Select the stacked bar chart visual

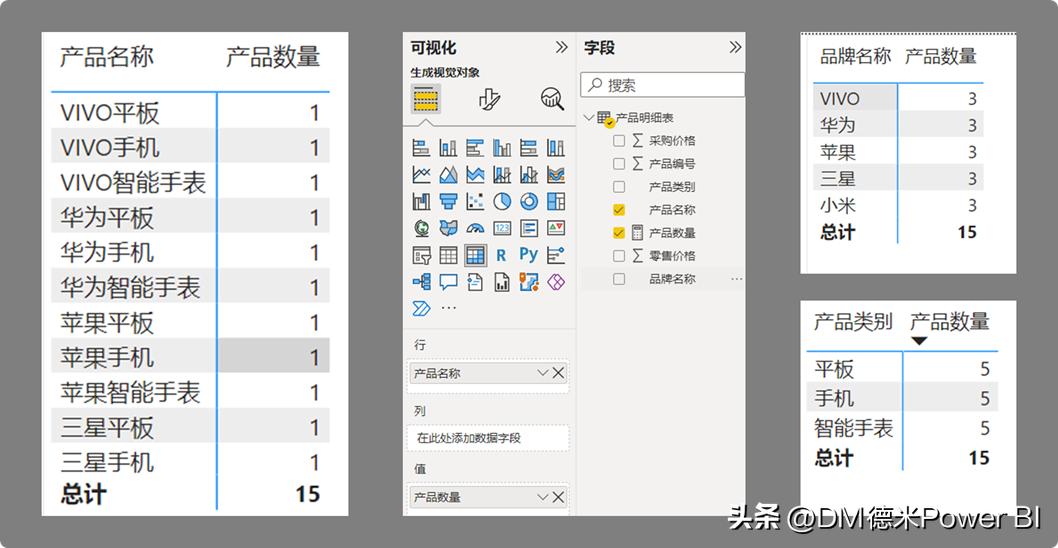[421, 147]
